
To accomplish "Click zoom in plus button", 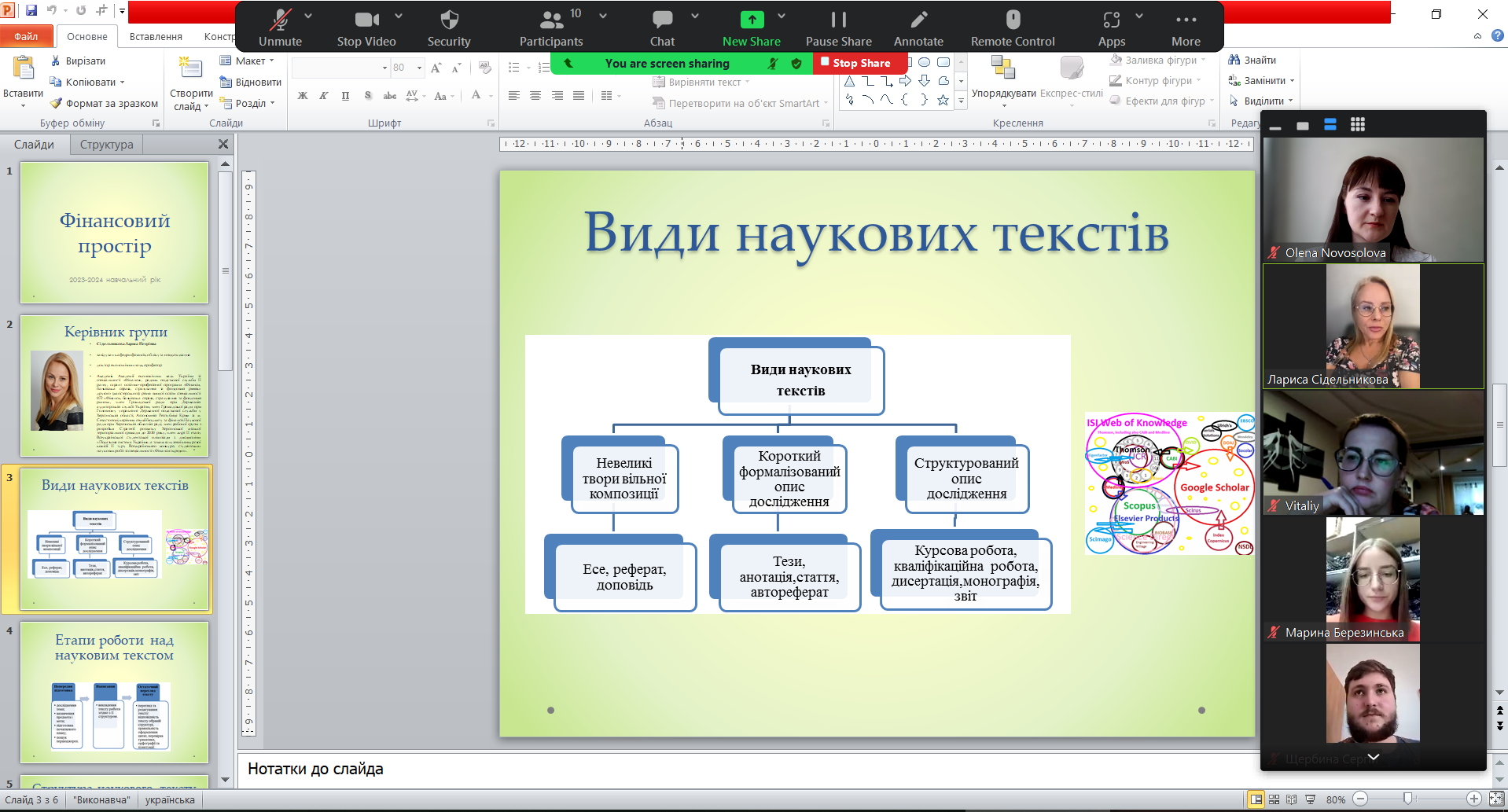I will point(1474,799).
